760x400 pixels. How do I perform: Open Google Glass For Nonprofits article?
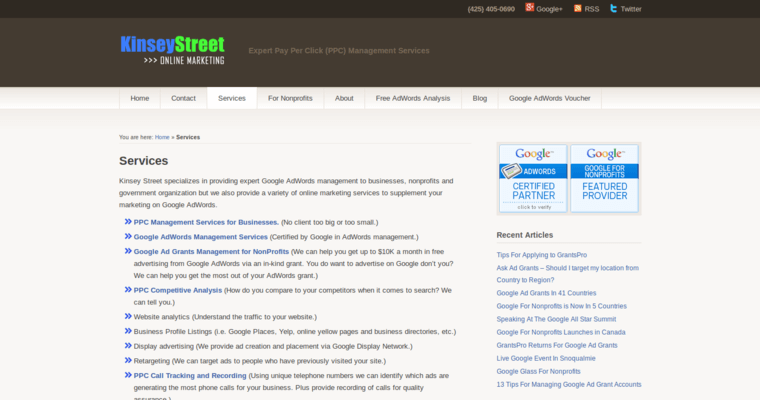(x=538, y=371)
